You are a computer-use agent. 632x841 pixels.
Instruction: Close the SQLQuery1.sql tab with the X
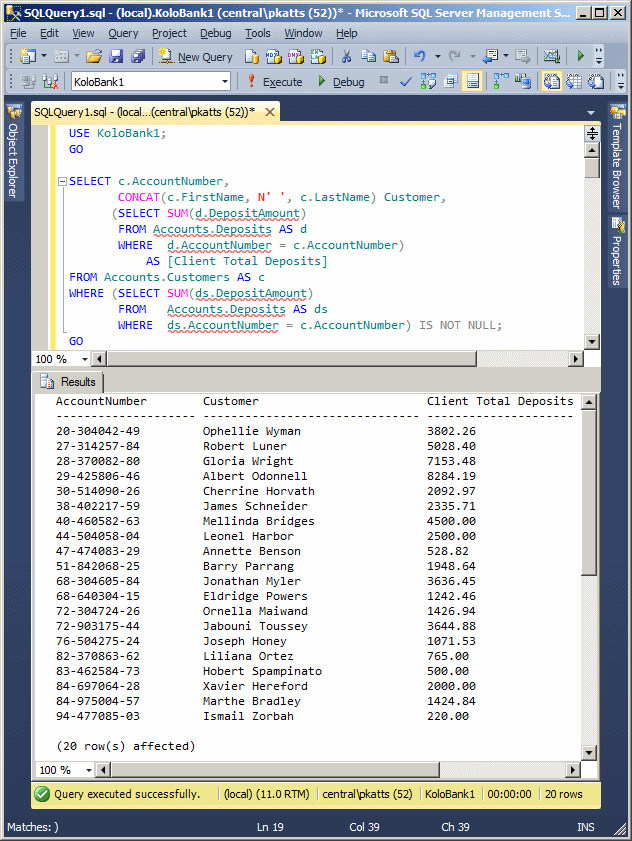[x=270, y=112]
